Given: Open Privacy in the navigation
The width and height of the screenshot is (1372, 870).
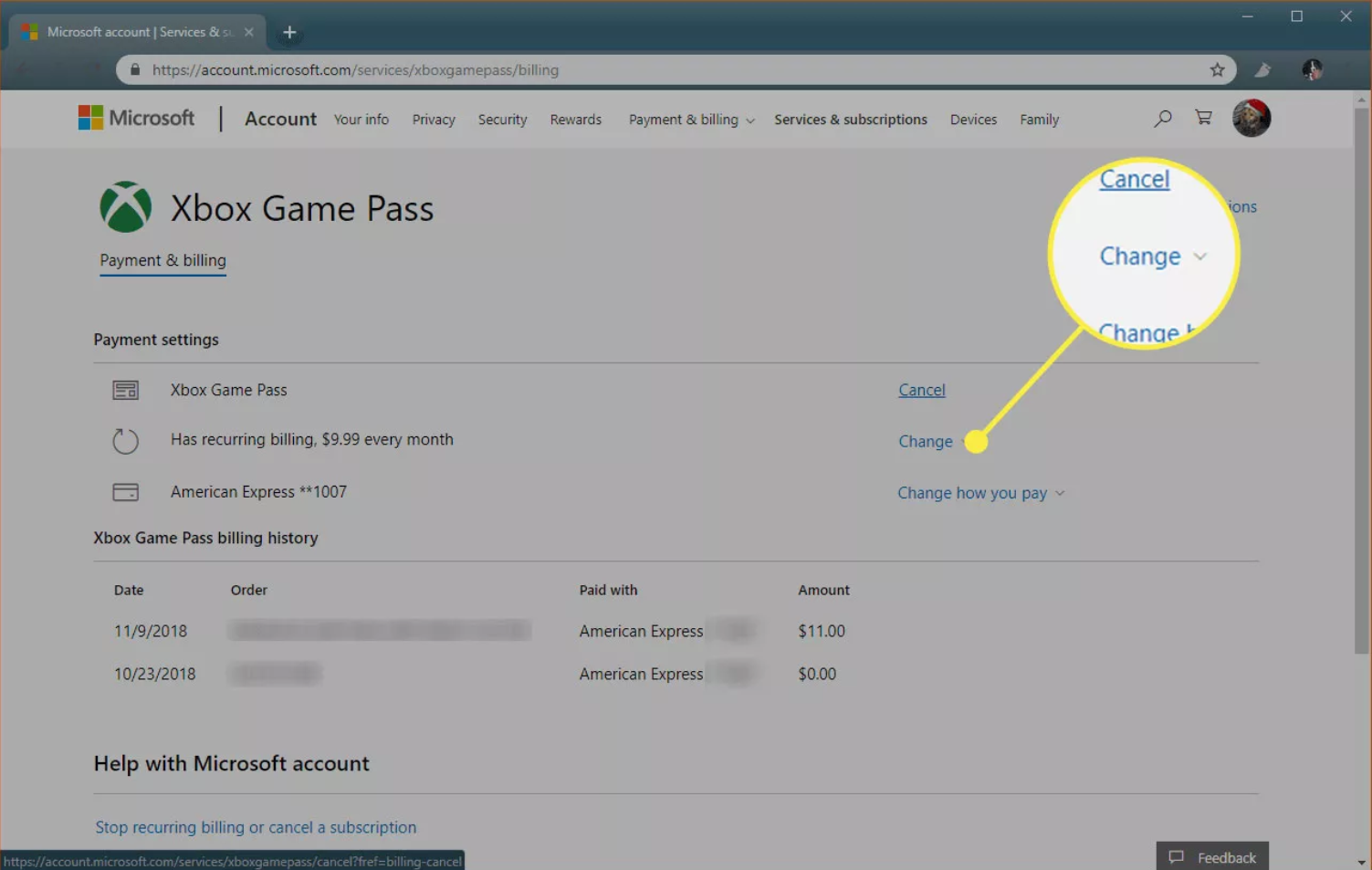Looking at the screenshot, I should pyautogui.click(x=434, y=120).
